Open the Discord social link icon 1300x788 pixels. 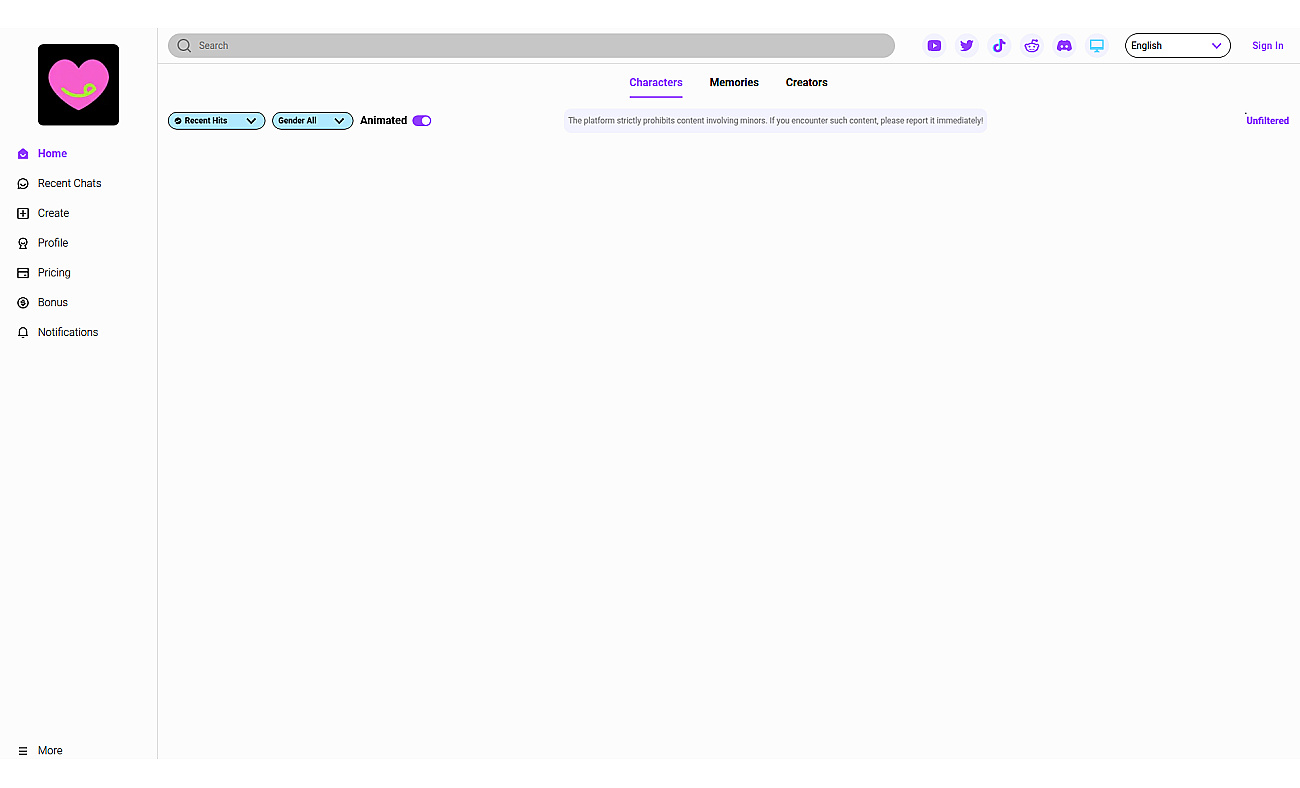[x=1065, y=46]
